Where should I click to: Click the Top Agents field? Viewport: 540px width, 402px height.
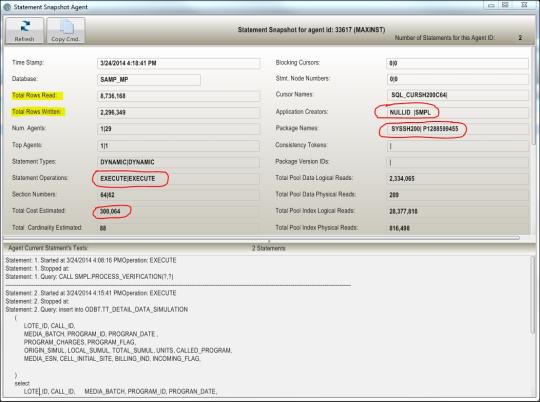point(178,146)
